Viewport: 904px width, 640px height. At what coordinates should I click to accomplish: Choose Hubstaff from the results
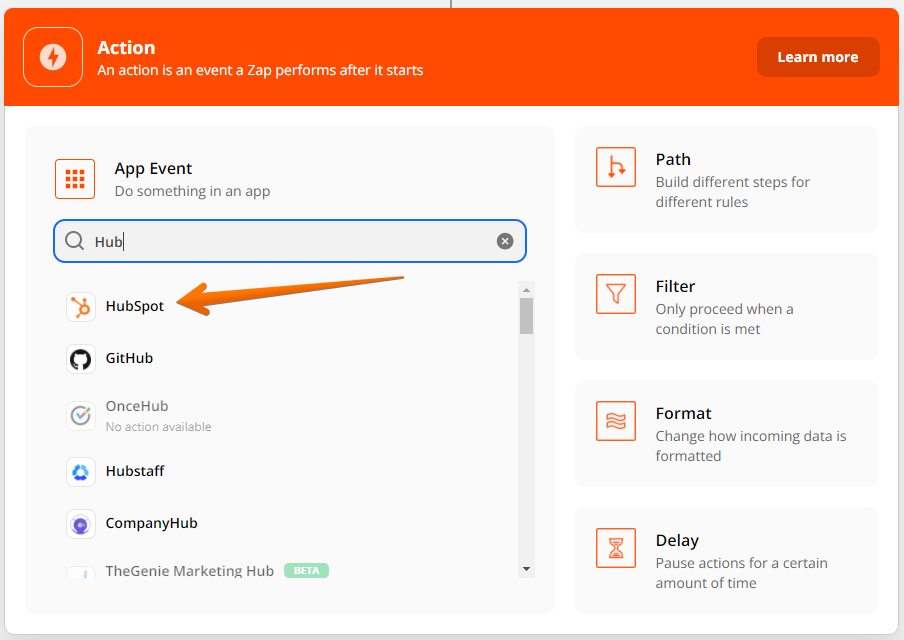coord(135,471)
